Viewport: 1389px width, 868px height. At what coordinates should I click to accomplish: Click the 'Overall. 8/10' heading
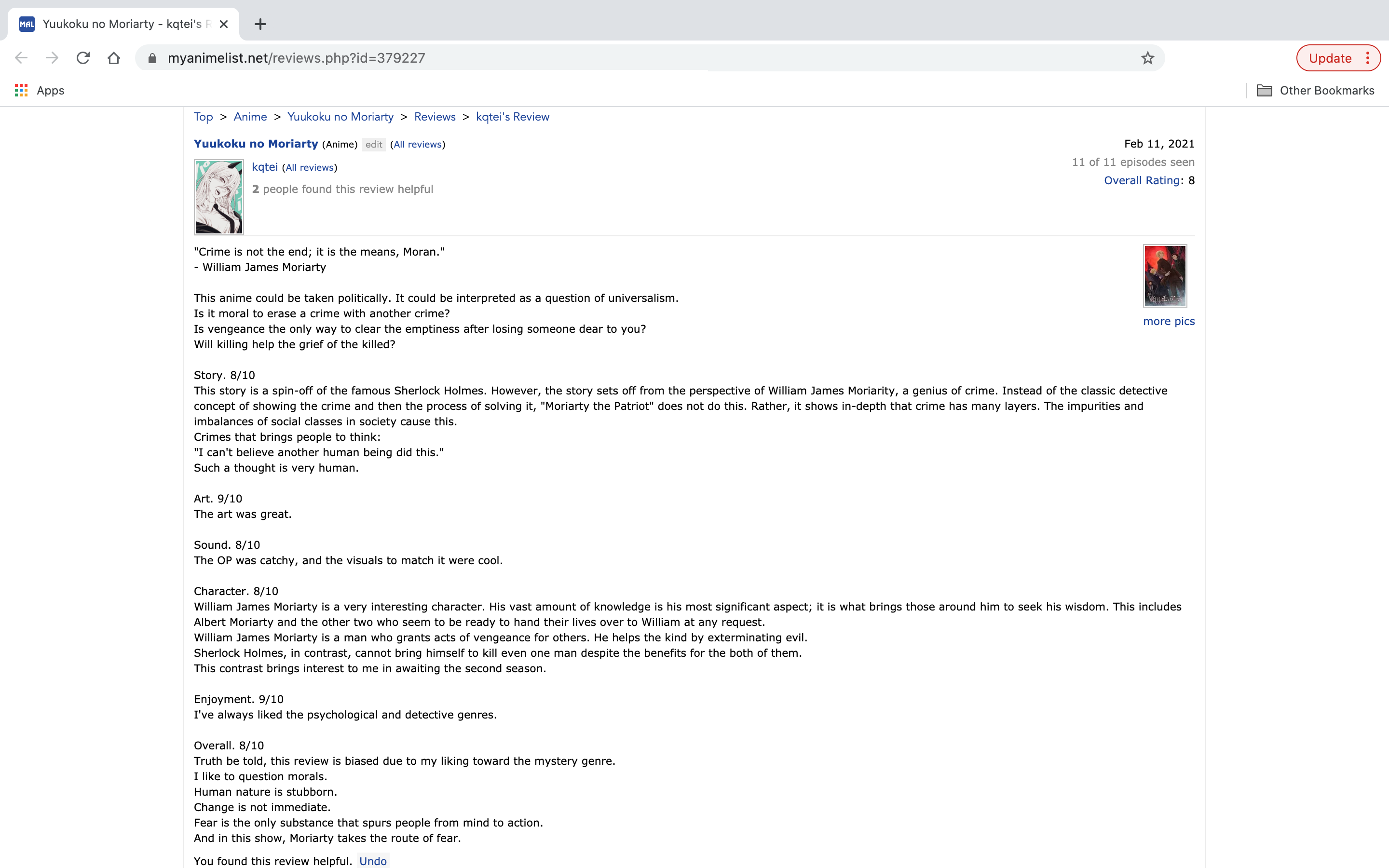pos(229,745)
